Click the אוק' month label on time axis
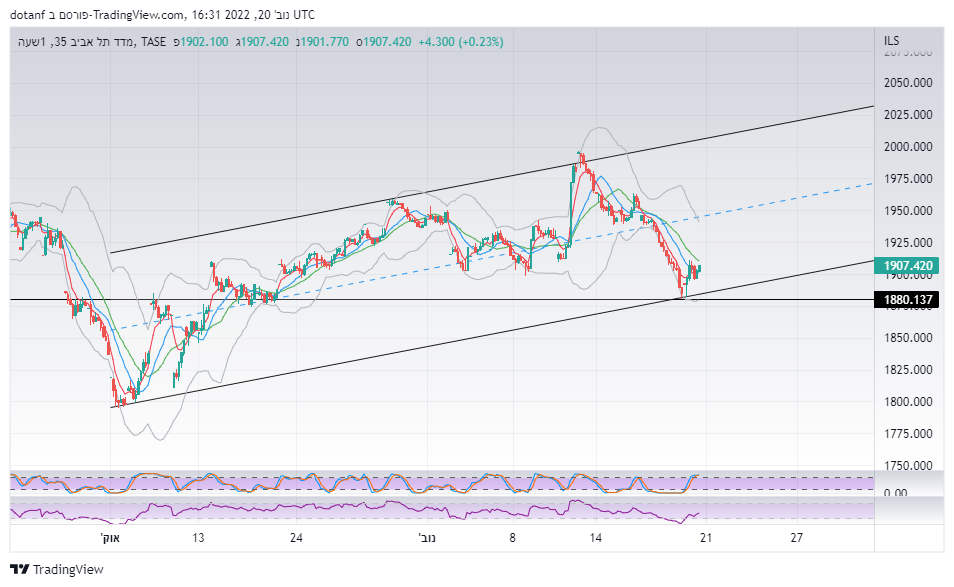Viewport: 954px width, 587px height. pyautogui.click(x=110, y=538)
